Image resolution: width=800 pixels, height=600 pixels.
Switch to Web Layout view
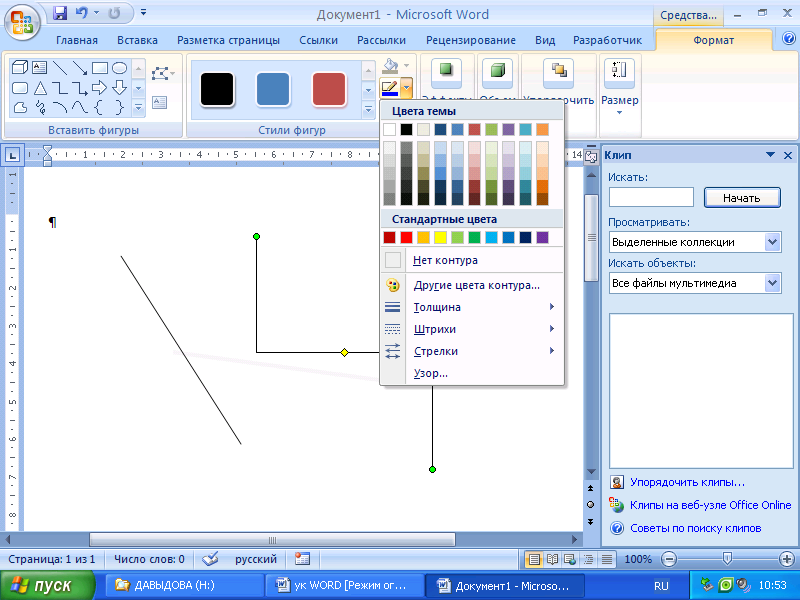coord(570,560)
